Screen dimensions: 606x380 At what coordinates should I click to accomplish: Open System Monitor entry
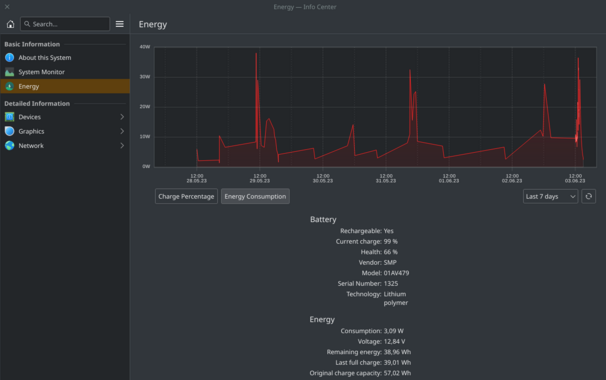pyautogui.click(x=65, y=72)
